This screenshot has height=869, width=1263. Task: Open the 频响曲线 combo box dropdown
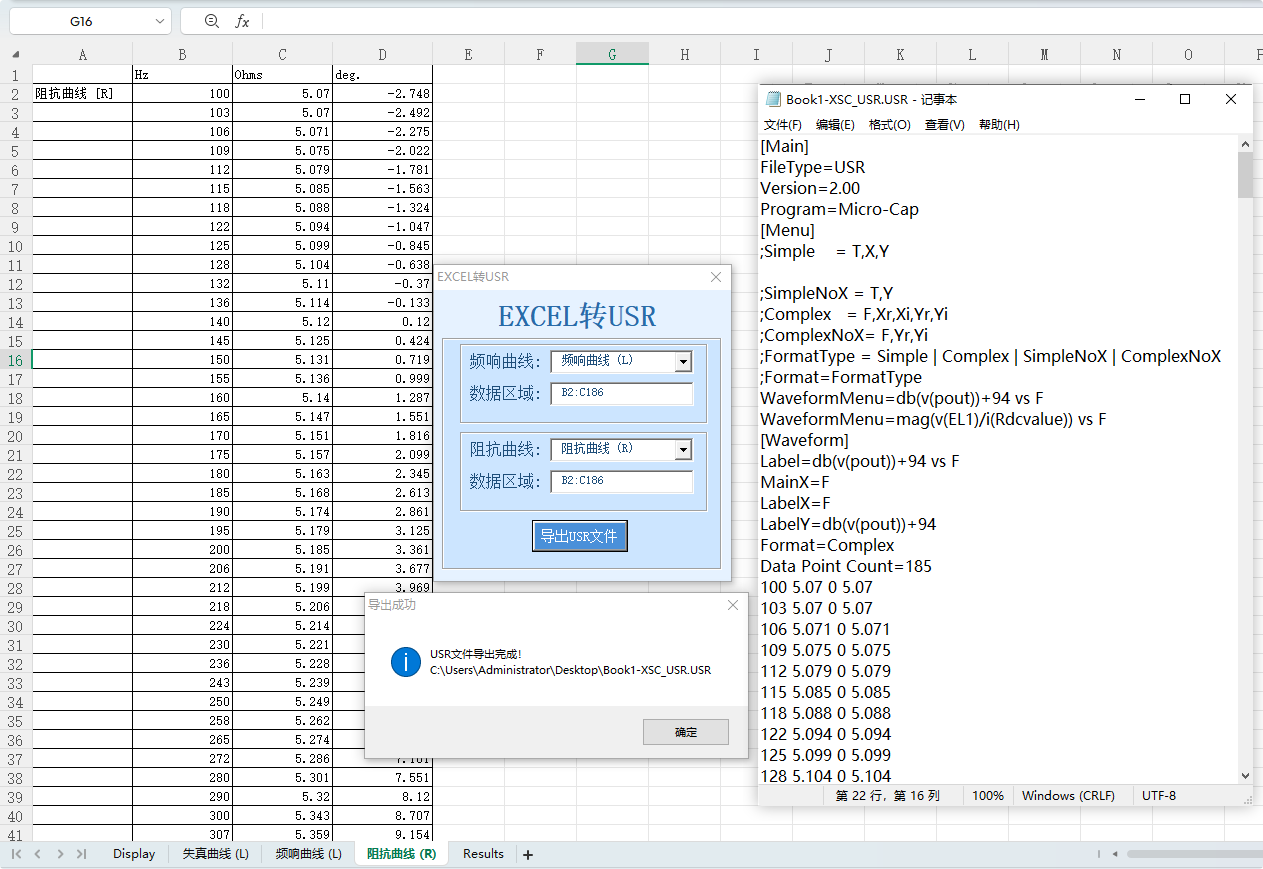(x=683, y=362)
